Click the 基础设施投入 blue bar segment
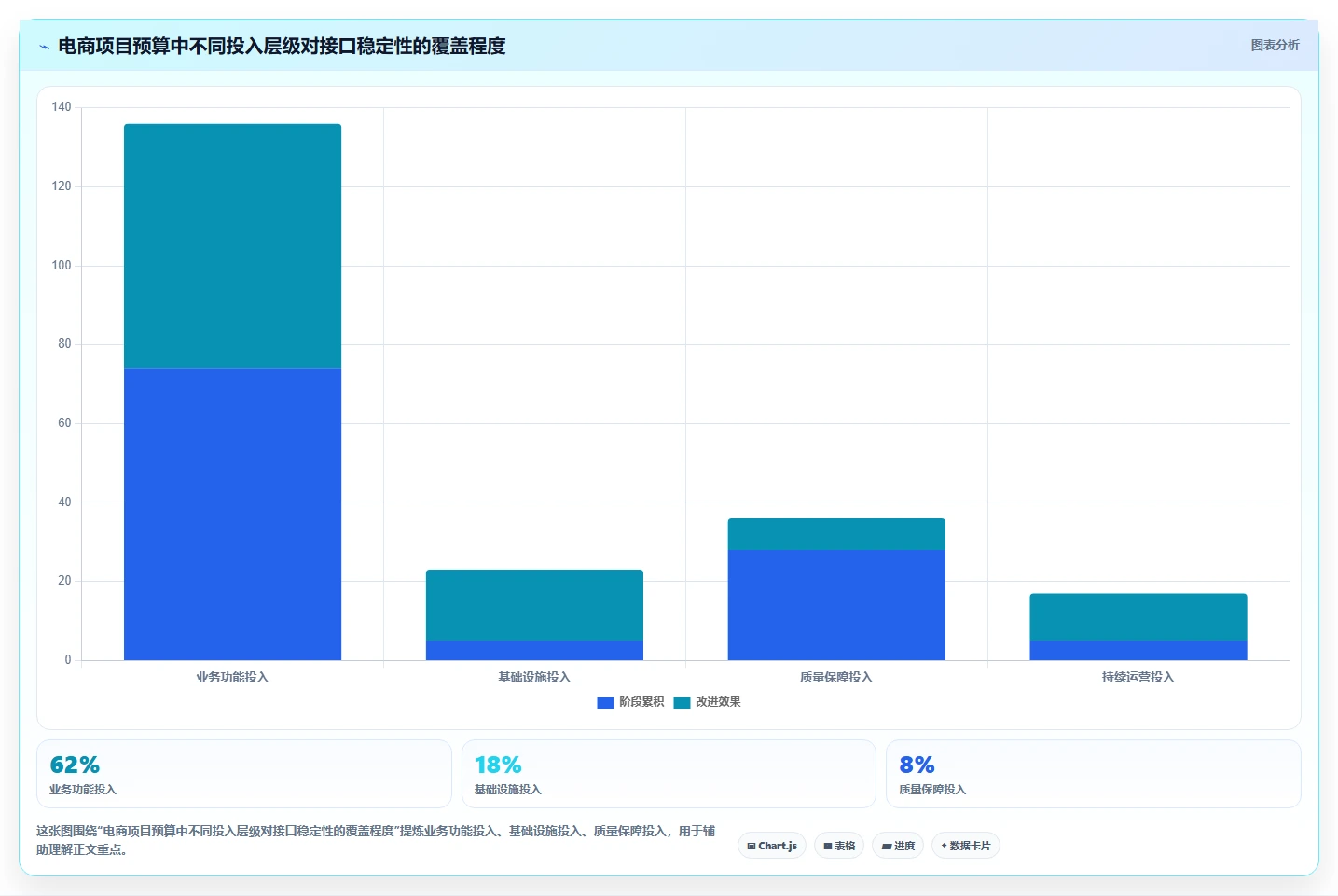Image resolution: width=1338 pixels, height=896 pixels. coord(534,651)
